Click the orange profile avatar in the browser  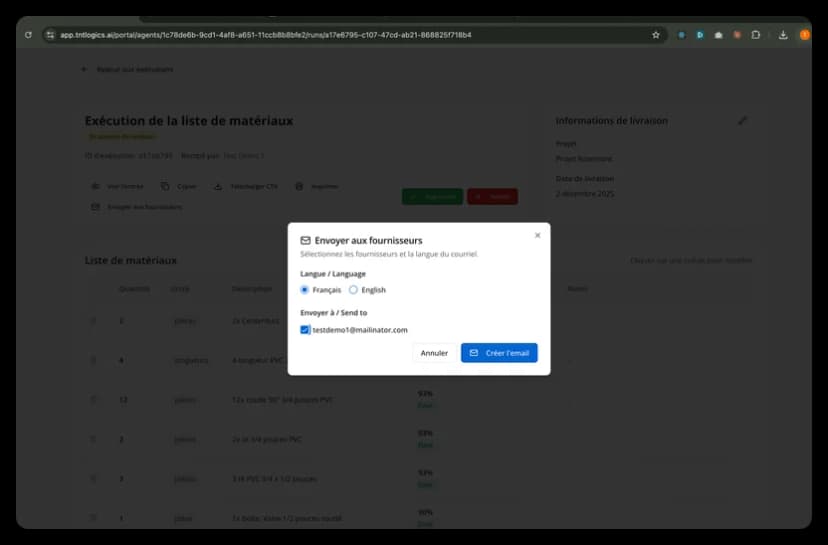pos(804,35)
